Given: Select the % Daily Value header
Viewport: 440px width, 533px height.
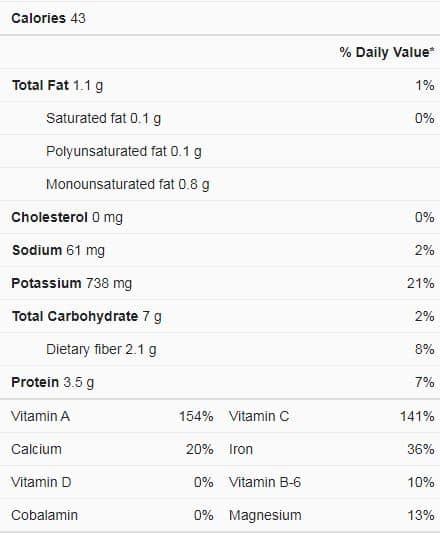Looking at the screenshot, I should (387, 52).
